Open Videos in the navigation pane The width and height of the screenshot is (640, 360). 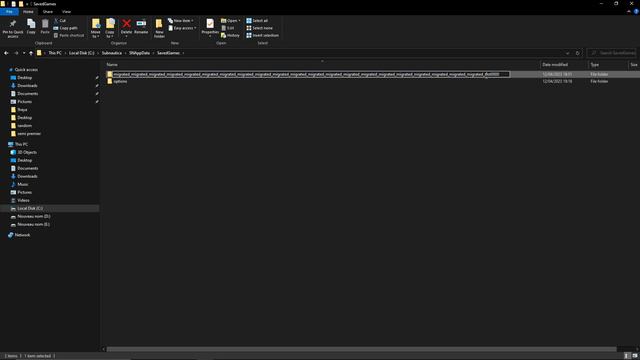coord(23,200)
